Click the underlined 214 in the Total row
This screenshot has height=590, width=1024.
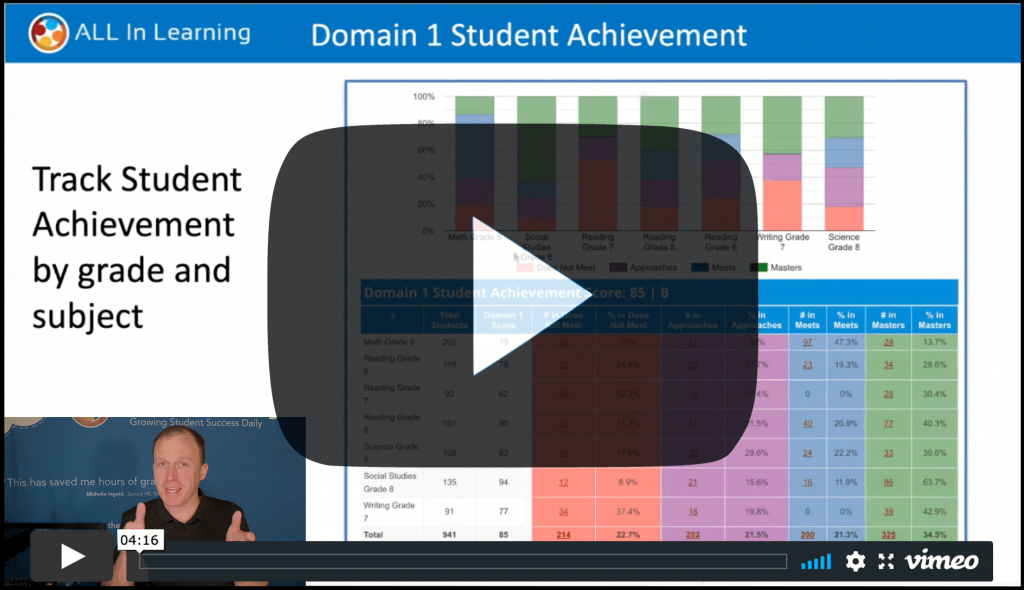coord(563,536)
